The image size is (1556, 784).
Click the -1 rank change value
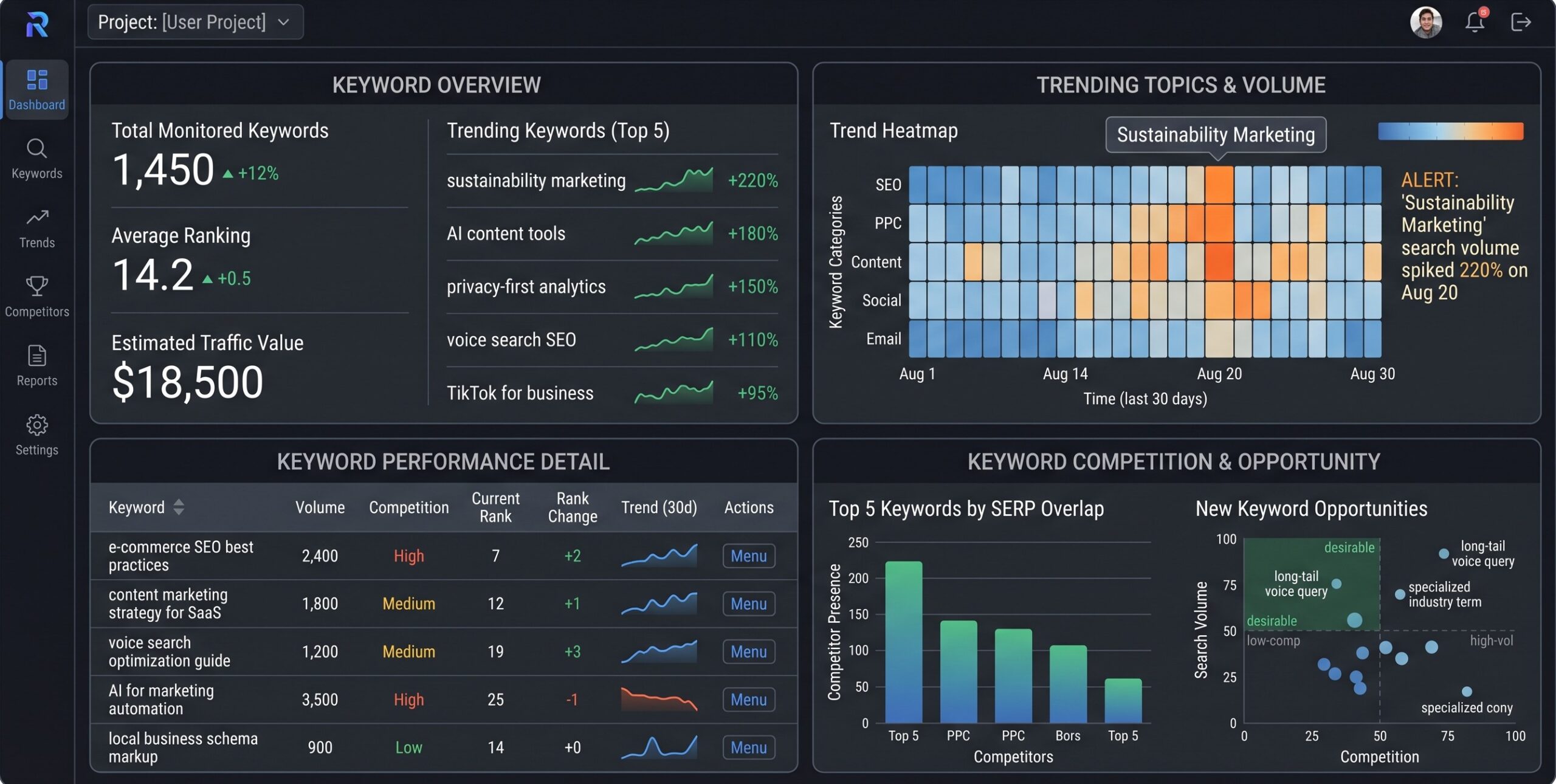point(572,700)
